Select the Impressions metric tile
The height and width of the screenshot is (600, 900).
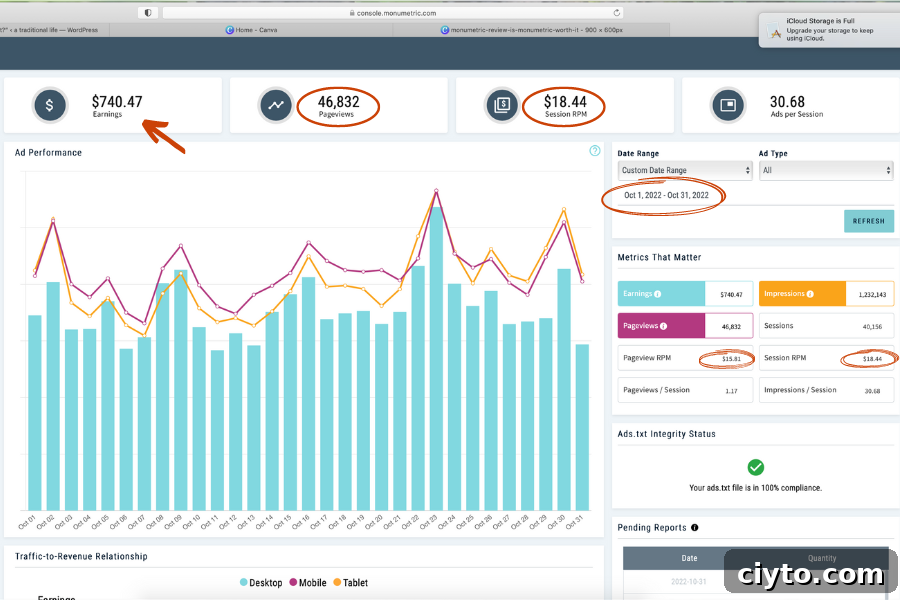tap(826, 294)
